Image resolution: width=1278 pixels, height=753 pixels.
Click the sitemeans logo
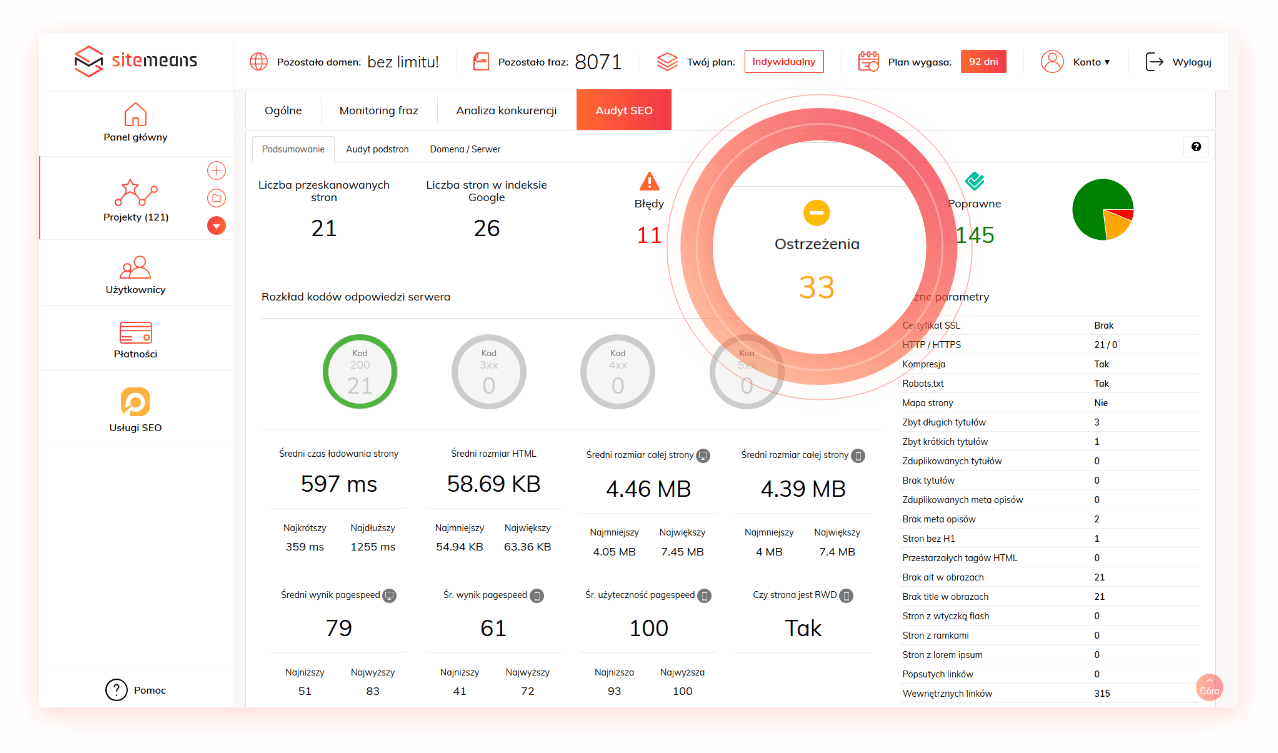pyautogui.click(x=136, y=61)
